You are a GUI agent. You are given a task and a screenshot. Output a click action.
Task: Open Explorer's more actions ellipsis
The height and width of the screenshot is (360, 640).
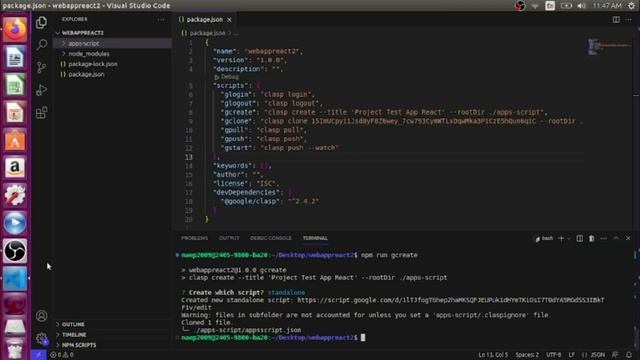161,19
